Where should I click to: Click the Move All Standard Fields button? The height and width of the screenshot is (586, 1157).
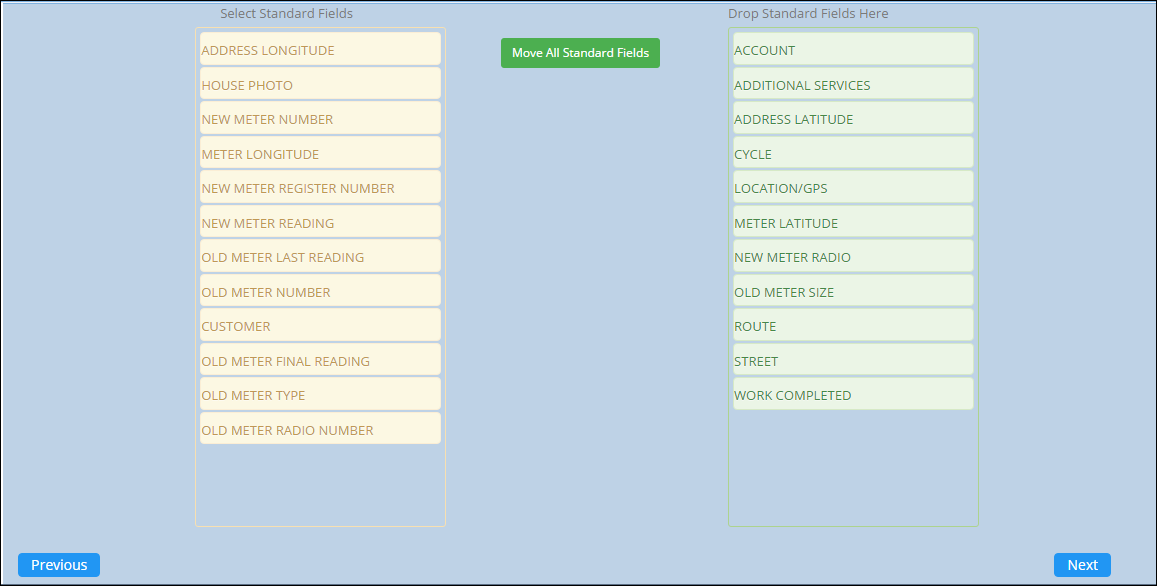(x=580, y=53)
